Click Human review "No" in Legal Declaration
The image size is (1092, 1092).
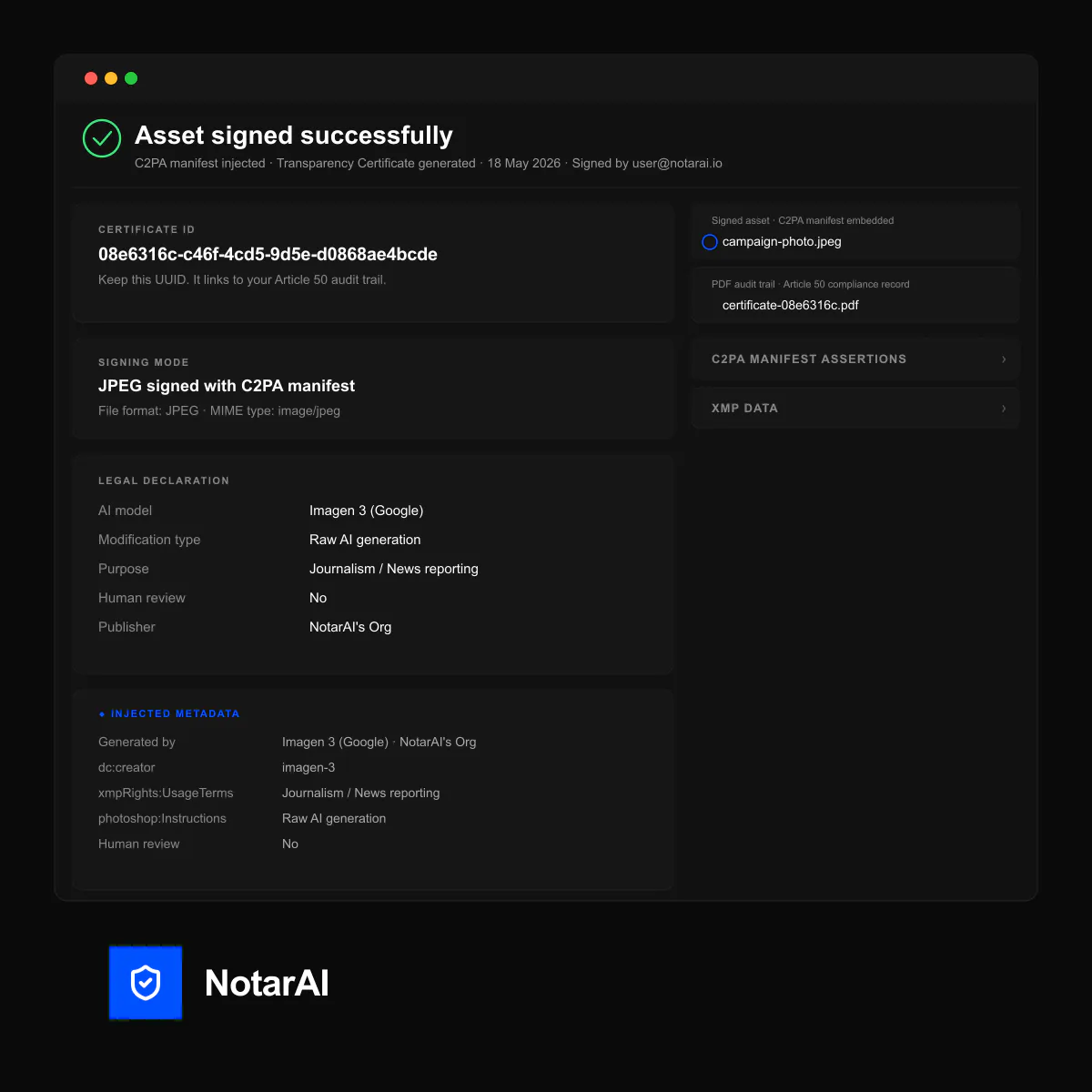[x=318, y=598]
